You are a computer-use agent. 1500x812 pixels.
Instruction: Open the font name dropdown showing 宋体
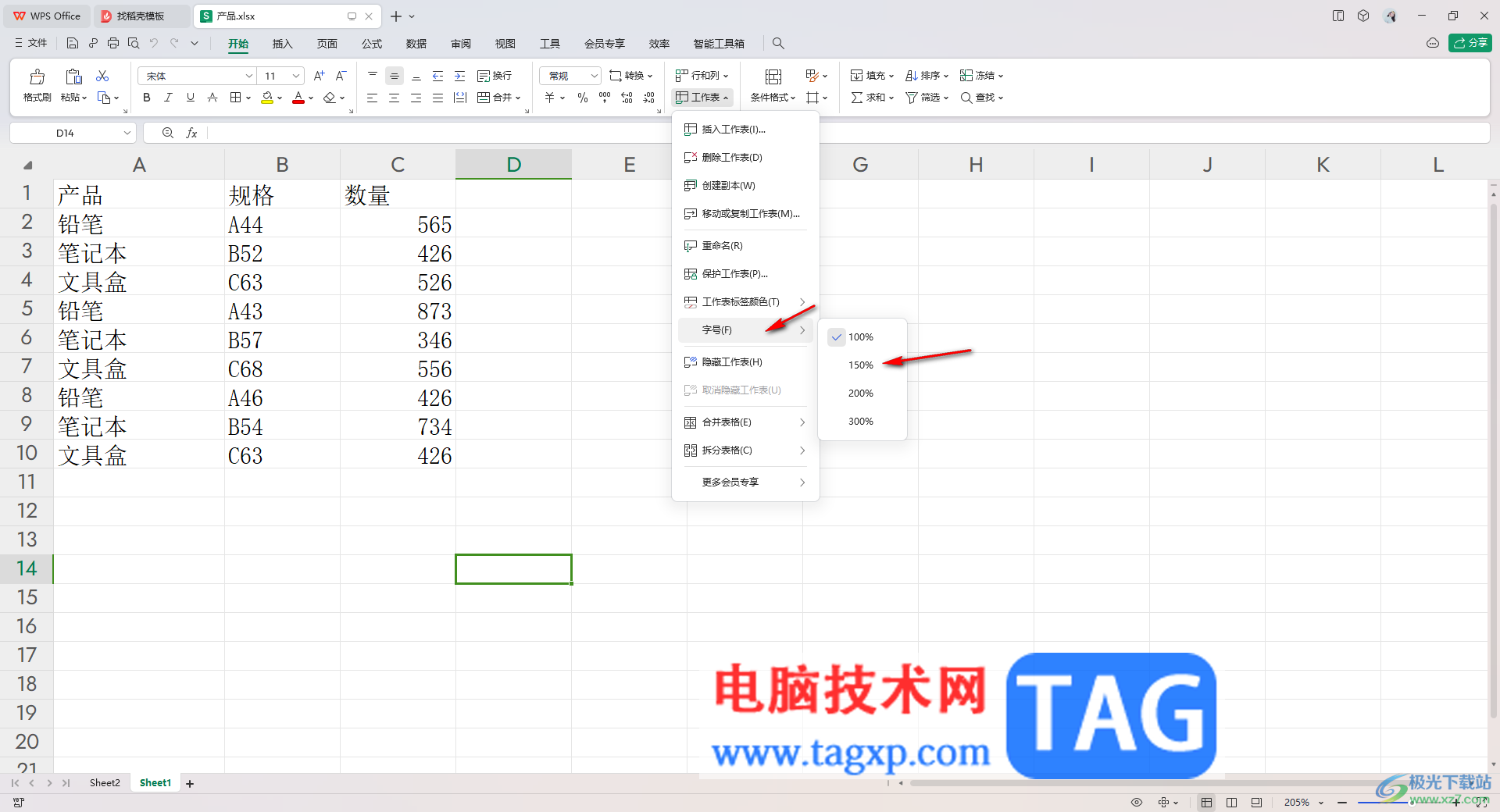click(x=248, y=76)
